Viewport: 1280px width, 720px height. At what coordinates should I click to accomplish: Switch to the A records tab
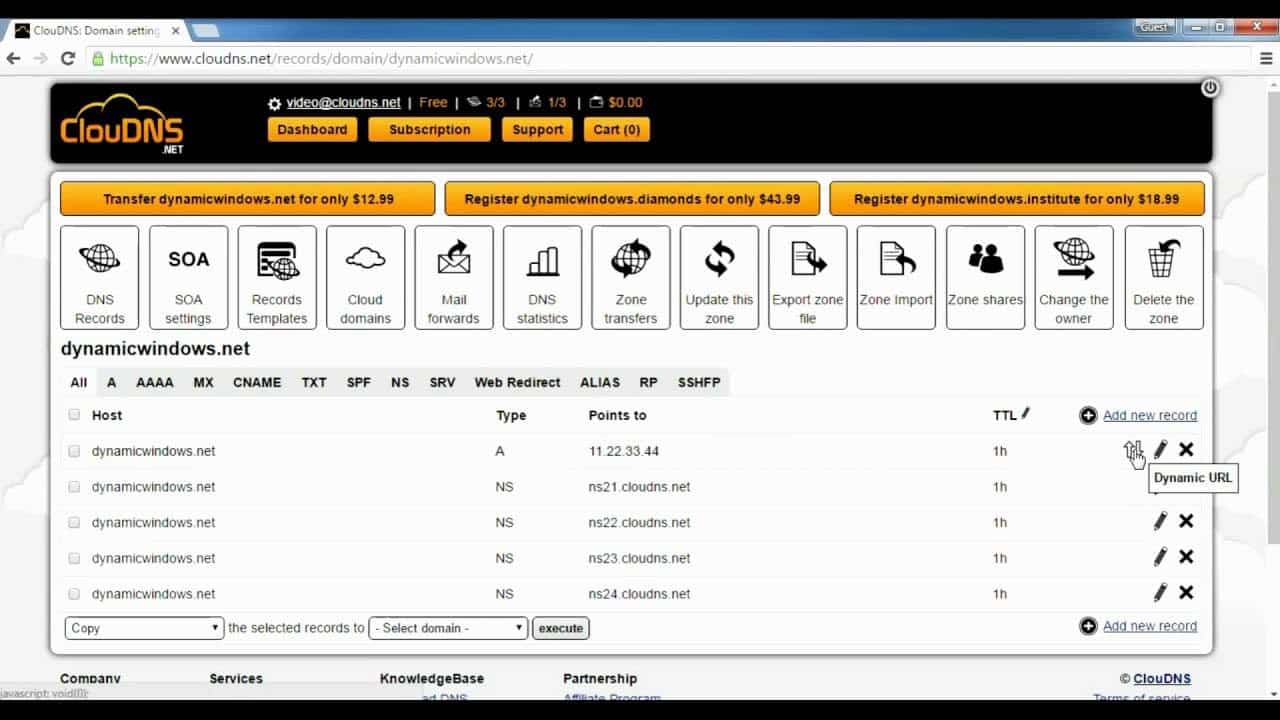coord(112,382)
